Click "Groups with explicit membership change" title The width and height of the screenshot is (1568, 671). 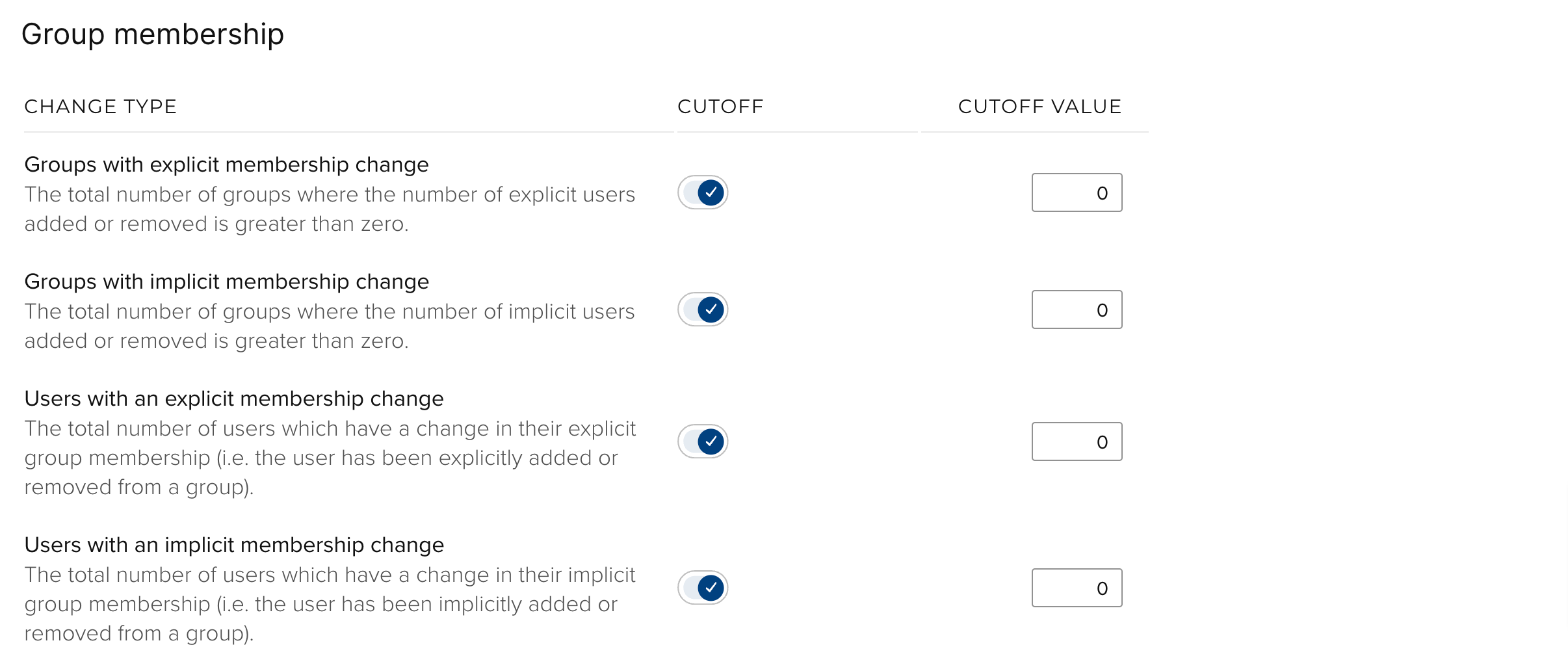[226, 164]
